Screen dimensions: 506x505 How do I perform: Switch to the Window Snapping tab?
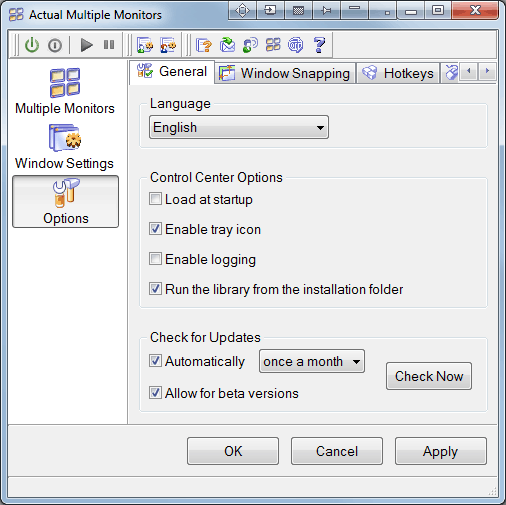click(x=285, y=73)
